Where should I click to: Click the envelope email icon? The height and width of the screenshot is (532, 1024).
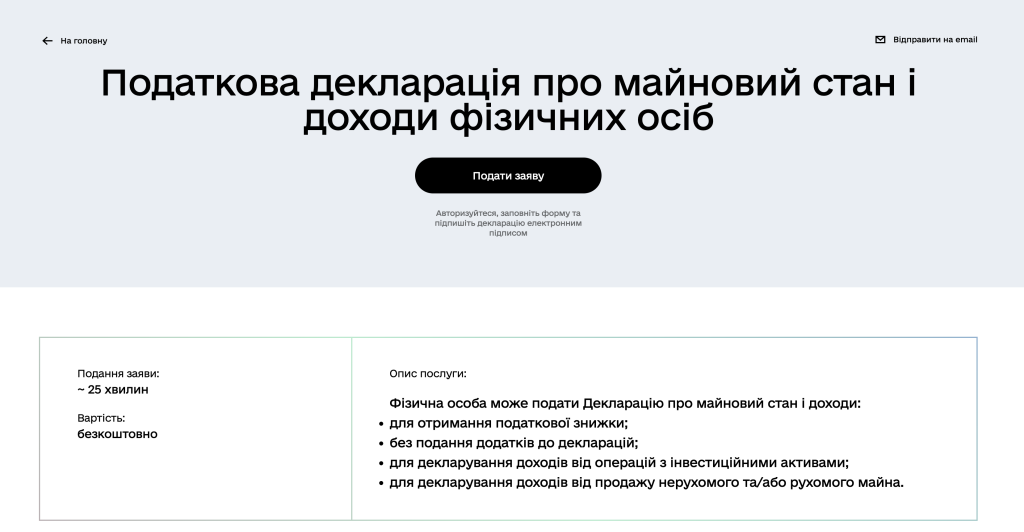click(x=880, y=40)
